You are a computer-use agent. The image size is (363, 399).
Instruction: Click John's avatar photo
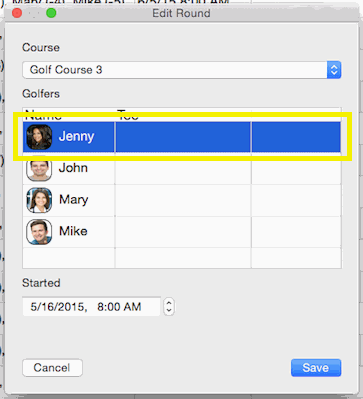[39, 168]
